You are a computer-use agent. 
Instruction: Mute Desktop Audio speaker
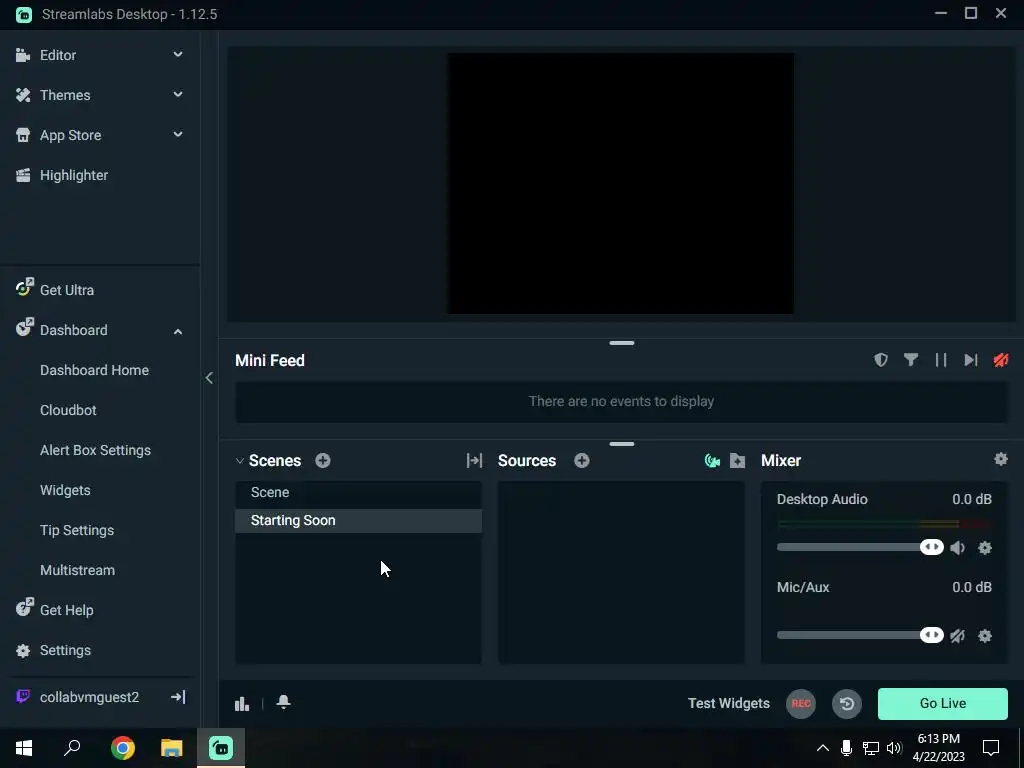pyautogui.click(x=957, y=548)
